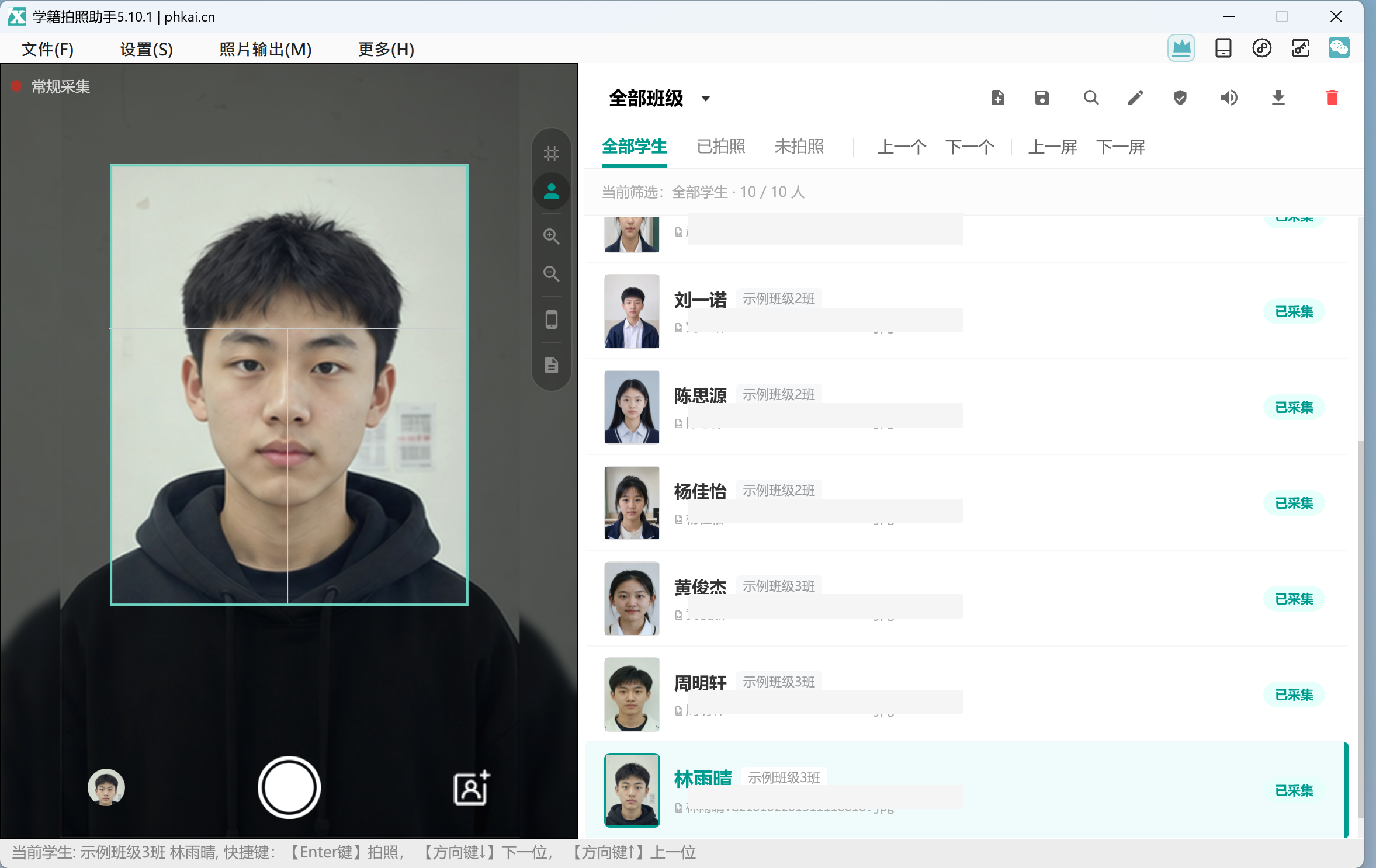Click the round shutter capture button
Screen dimensions: 1376x868
pos(289,787)
